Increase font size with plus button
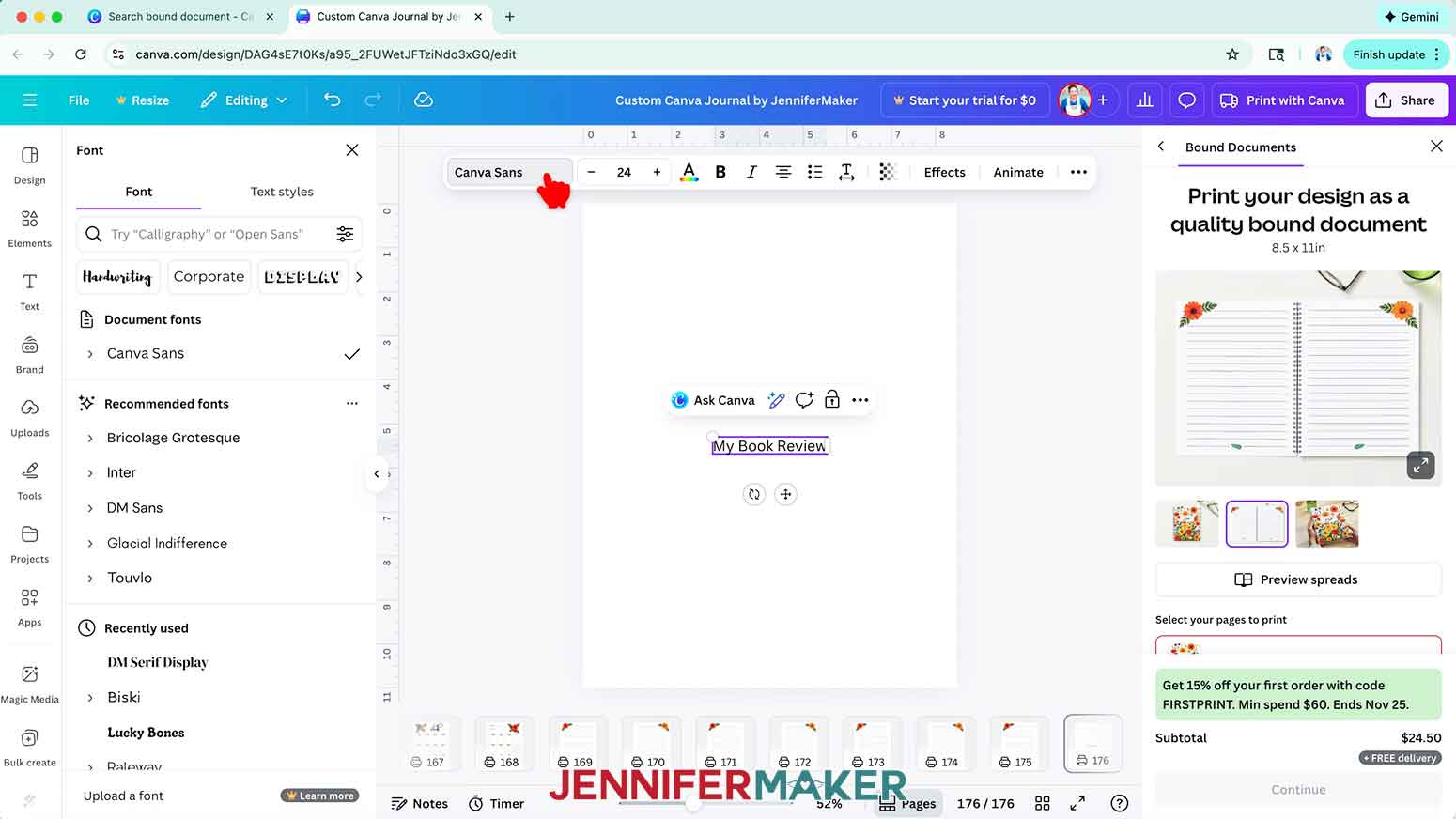Viewport: 1456px width, 819px height. tap(657, 172)
